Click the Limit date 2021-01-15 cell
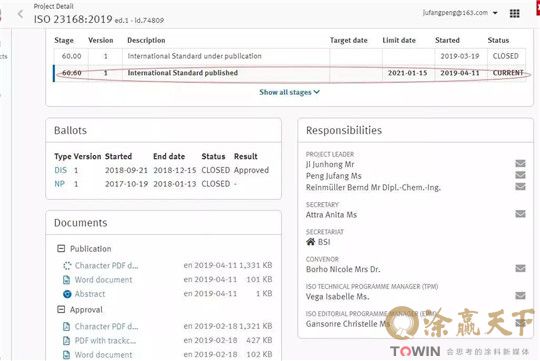540x361 pixels. [407, 73]
